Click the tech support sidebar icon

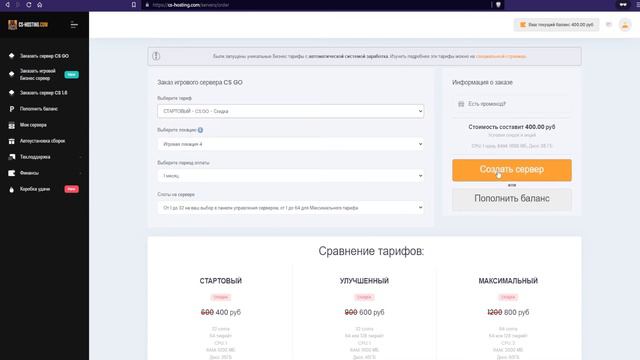point(11,157)
